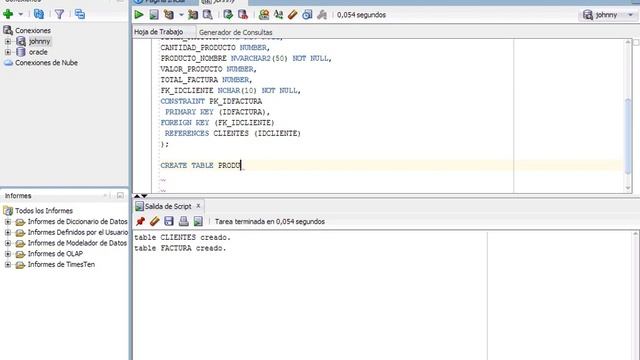This screenshot has height=360, width=640.
Task: Close the Salida de Script tab
Action: point(198,206)
